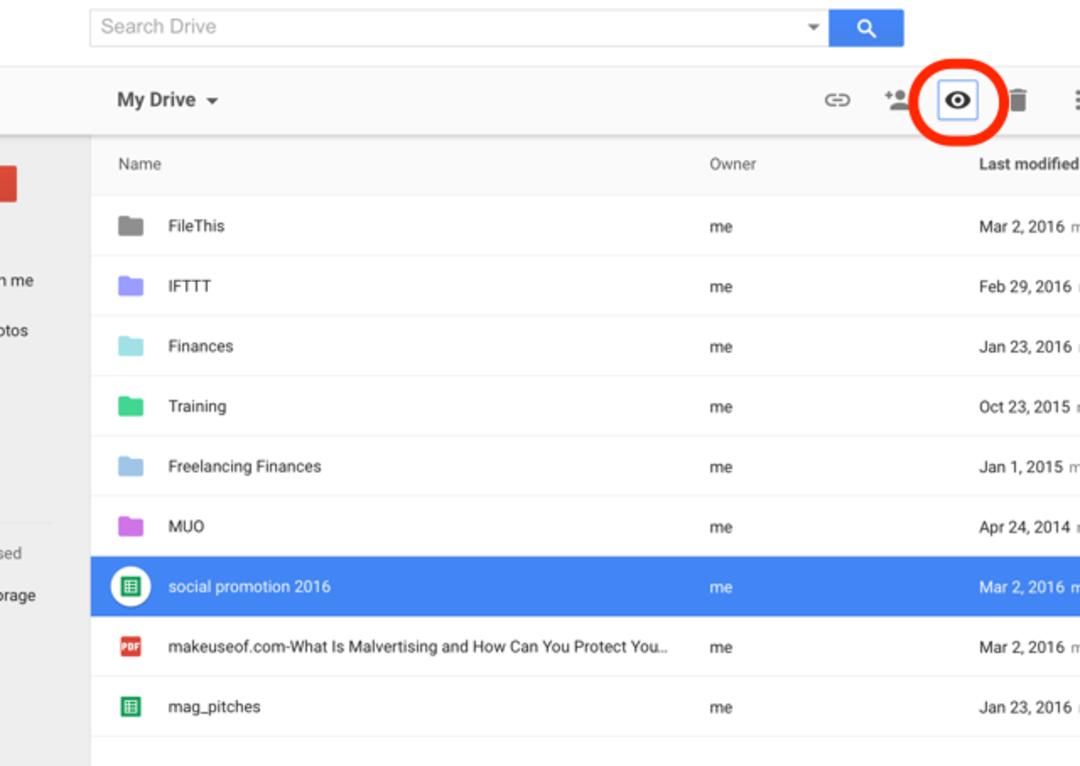Preview the file using the eye icon
Viewport: 1080px width, 766px height.
(x=957, y=101)
